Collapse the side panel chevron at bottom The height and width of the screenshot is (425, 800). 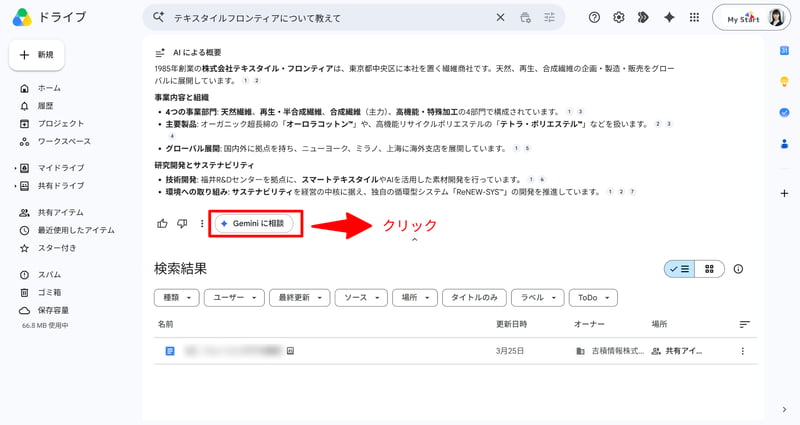click(x=784, y=409)
